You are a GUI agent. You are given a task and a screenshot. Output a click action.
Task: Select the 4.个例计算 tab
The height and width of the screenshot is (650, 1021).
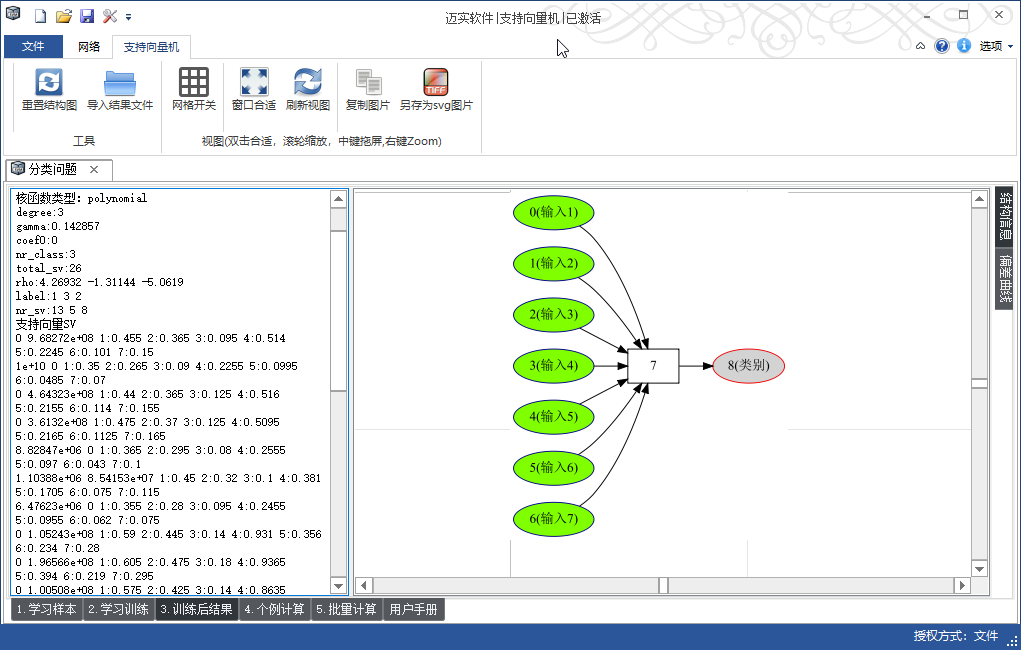(x=274, y=609)
